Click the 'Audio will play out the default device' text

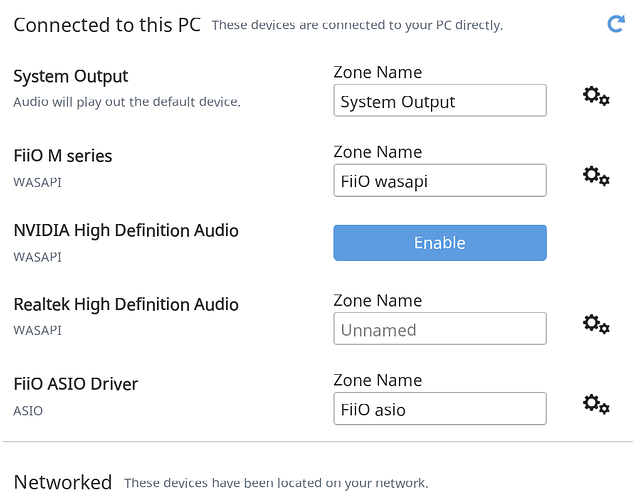pyautogui.click(x=127, y=102)
